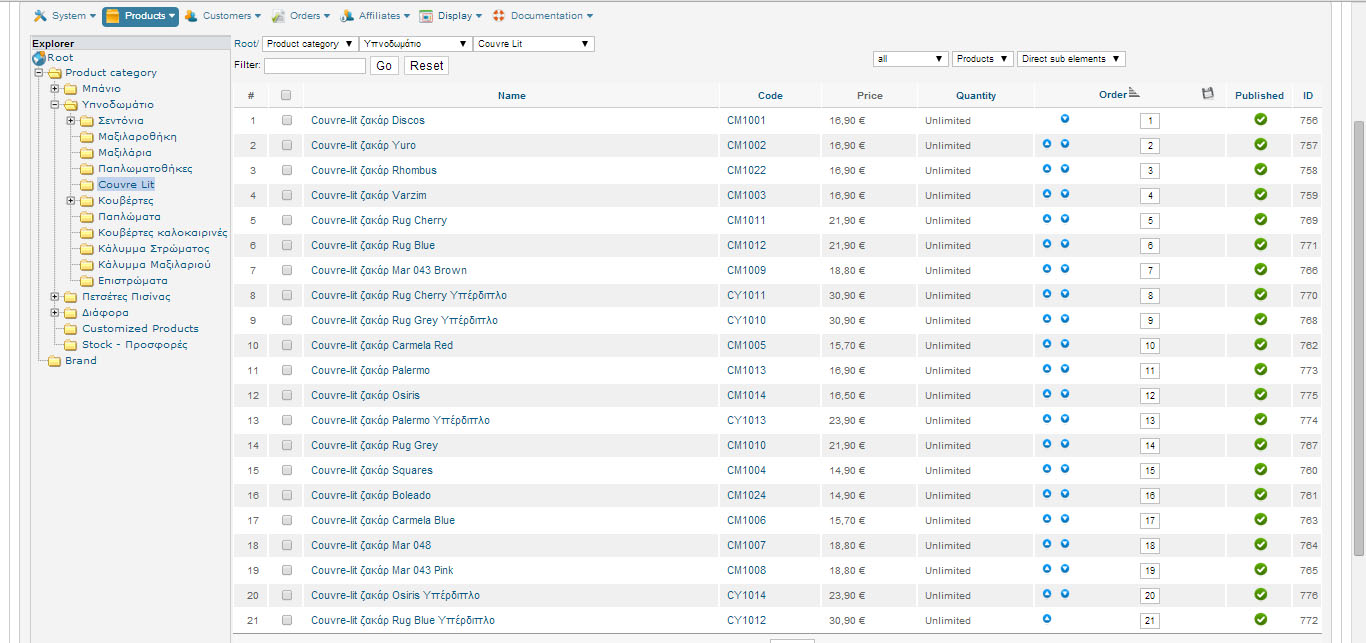
Task: Expand the Μπάνιο folder in the tree
Action: pyautogui.click(x=56, y=89)
